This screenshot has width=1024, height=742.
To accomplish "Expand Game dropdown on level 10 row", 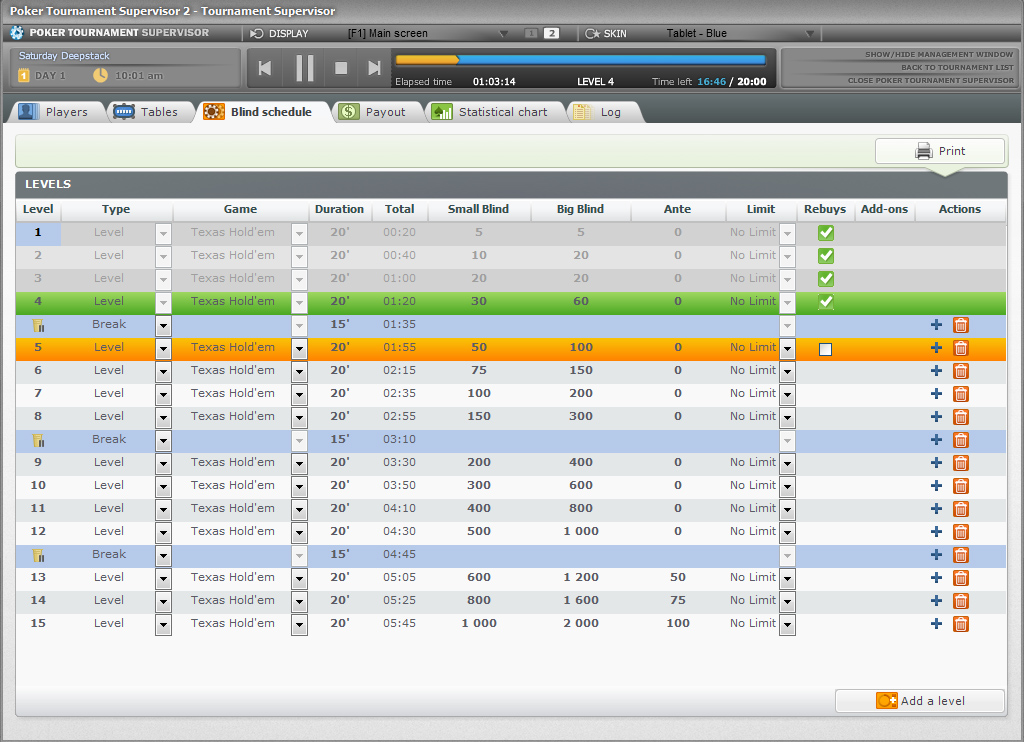I will (x=299, y=486).
